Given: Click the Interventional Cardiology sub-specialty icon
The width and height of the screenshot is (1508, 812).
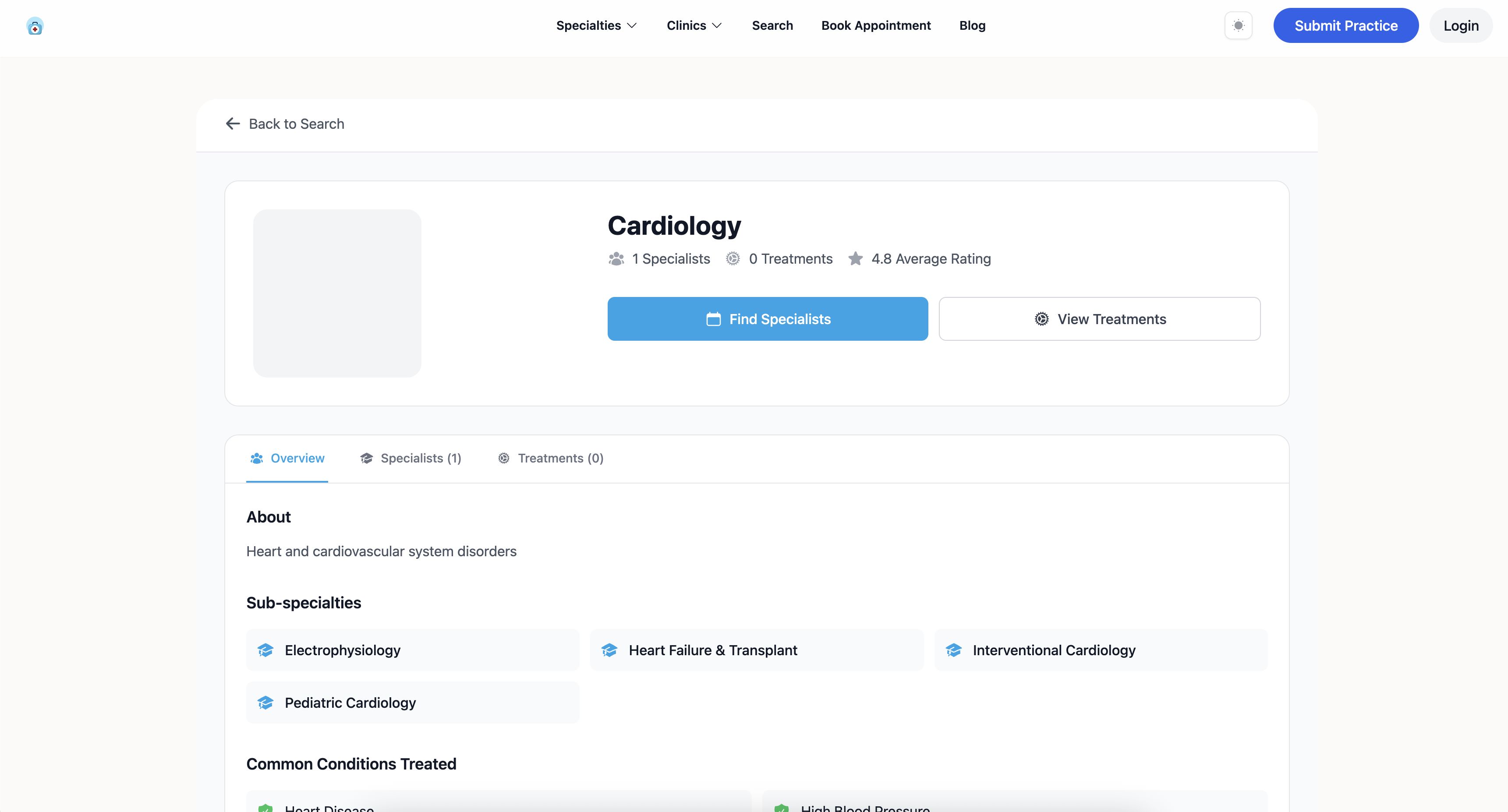Looking at the screenshot, I should (x=954, y=650).
